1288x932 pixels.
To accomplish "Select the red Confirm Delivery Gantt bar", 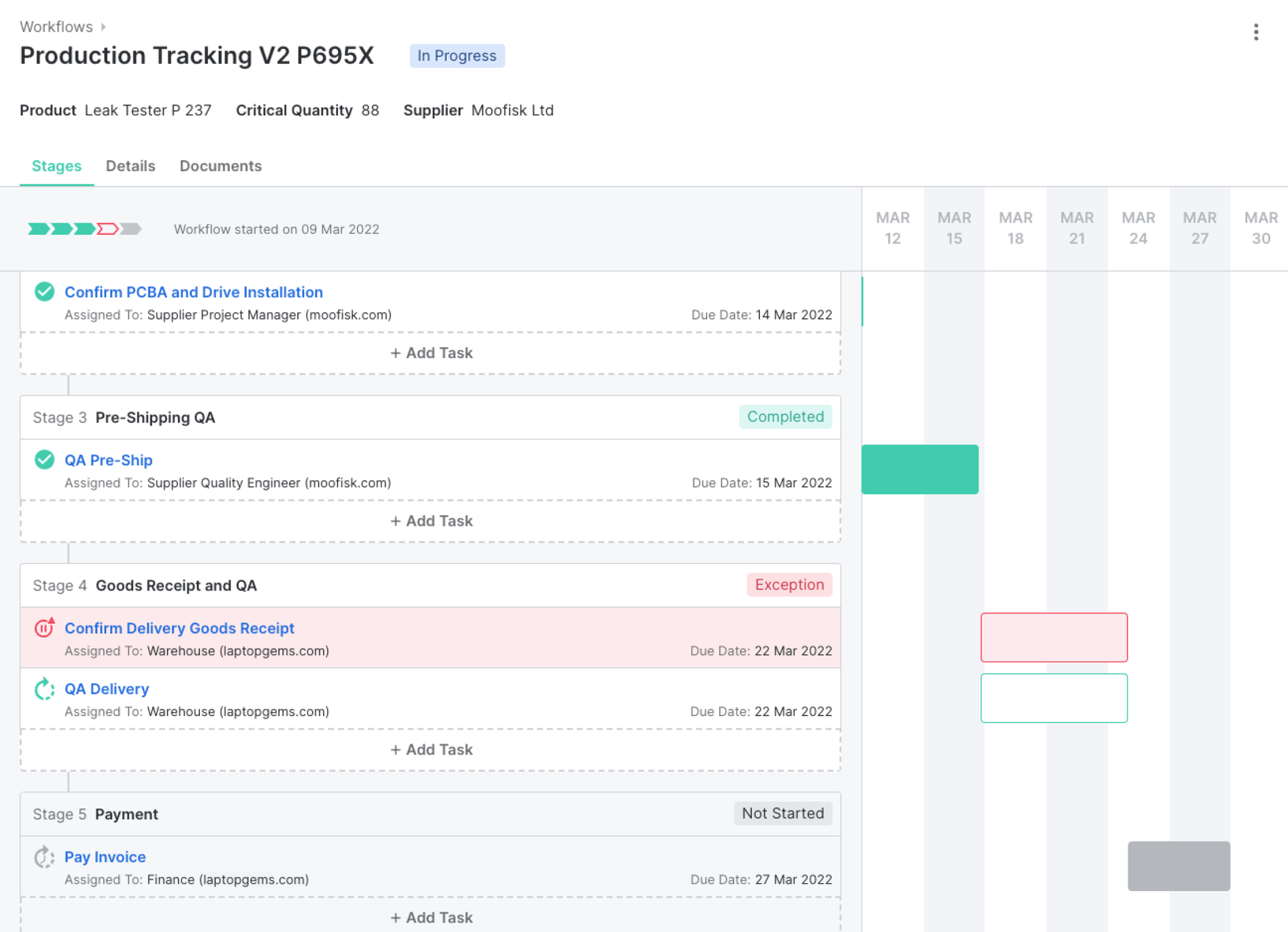I will tap(1053, 637).
